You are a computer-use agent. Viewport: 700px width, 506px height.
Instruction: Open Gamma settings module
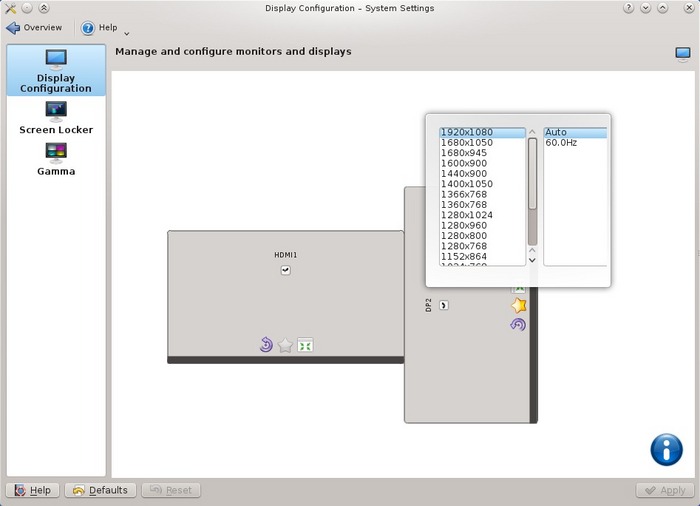tap(56, 159)
